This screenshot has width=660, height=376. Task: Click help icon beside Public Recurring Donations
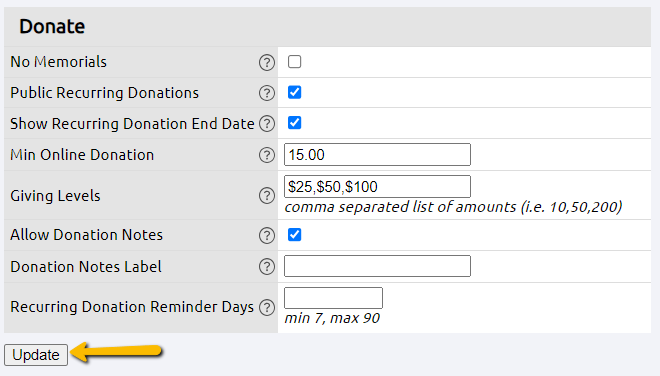[x=266, y=93]
